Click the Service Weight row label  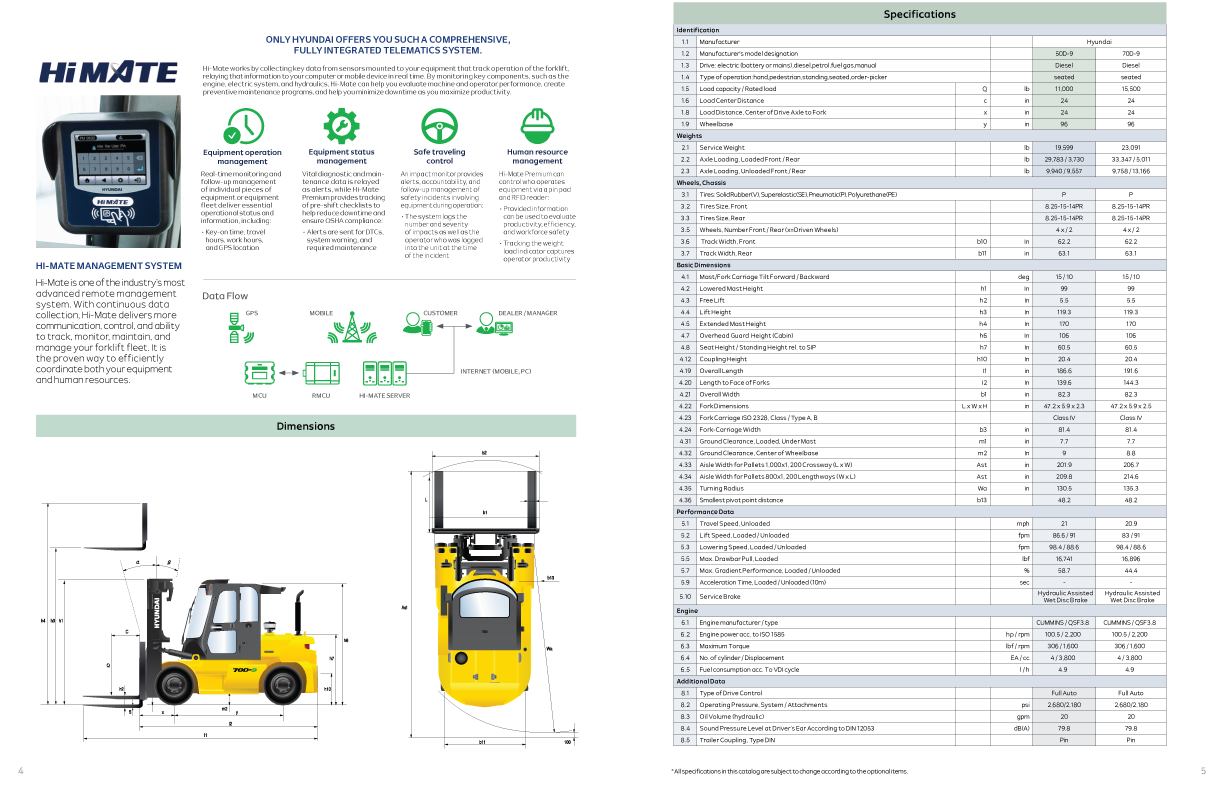click(x=721, y=147)
